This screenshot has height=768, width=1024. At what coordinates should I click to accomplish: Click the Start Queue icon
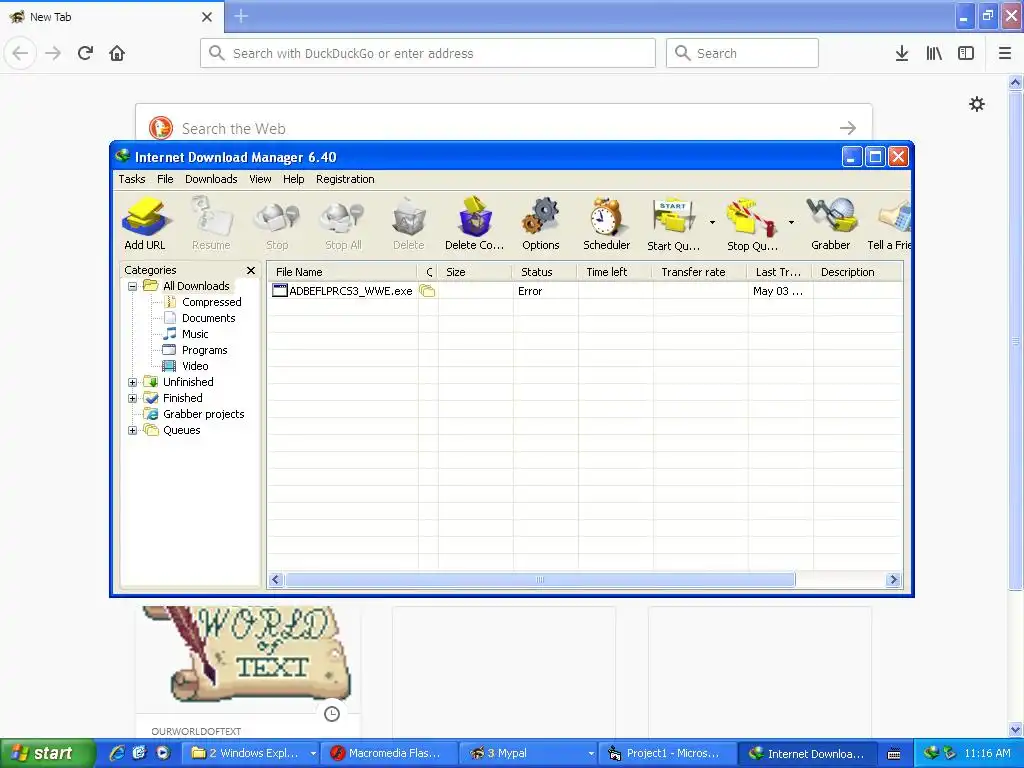tap(673, 224)
